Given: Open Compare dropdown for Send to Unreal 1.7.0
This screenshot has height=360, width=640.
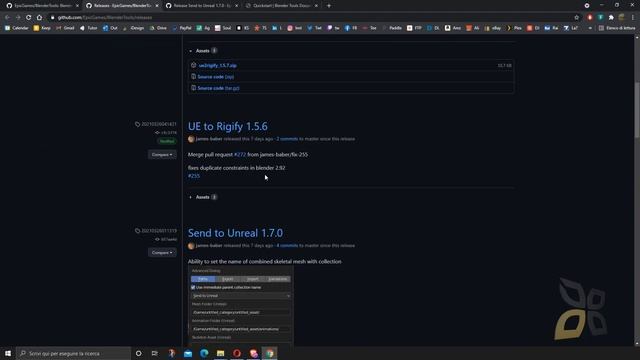Looking at the screenshot, I should (x=162, y=253).
